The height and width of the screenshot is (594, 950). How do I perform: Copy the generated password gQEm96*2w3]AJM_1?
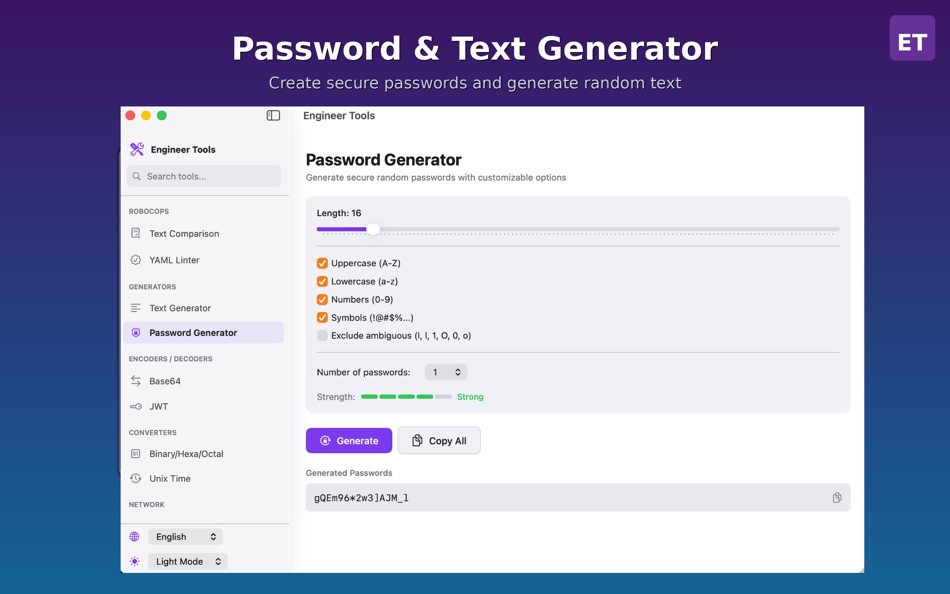pyautogui.click(x=837, y=497)
